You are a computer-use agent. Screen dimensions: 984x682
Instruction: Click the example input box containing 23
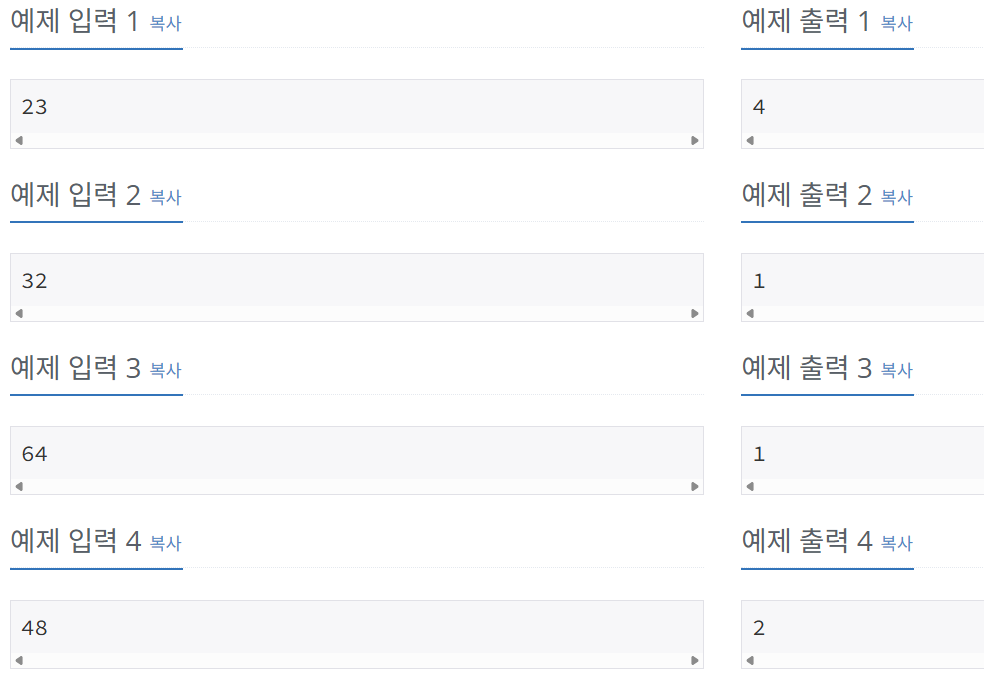point(356,107)
